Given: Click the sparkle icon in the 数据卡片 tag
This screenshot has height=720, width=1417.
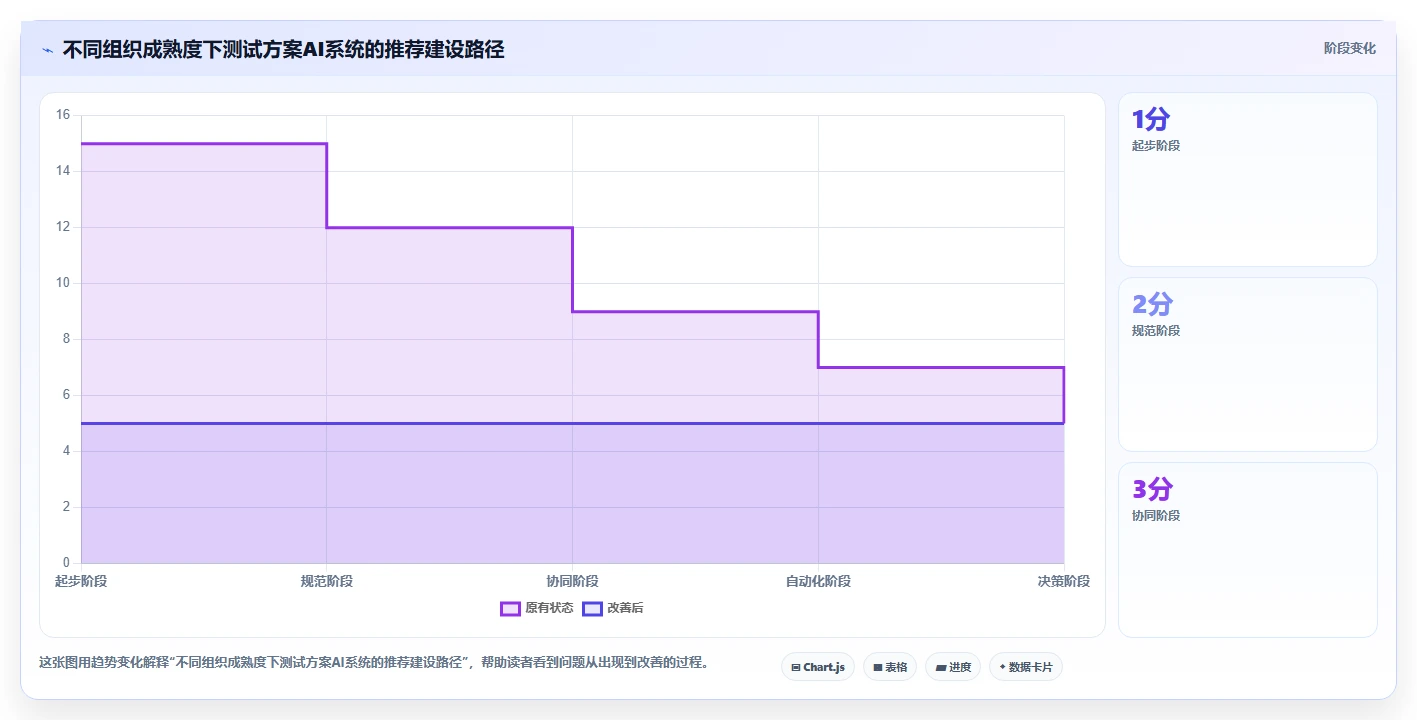Looking at the screenshot, I should point(1002,667).
